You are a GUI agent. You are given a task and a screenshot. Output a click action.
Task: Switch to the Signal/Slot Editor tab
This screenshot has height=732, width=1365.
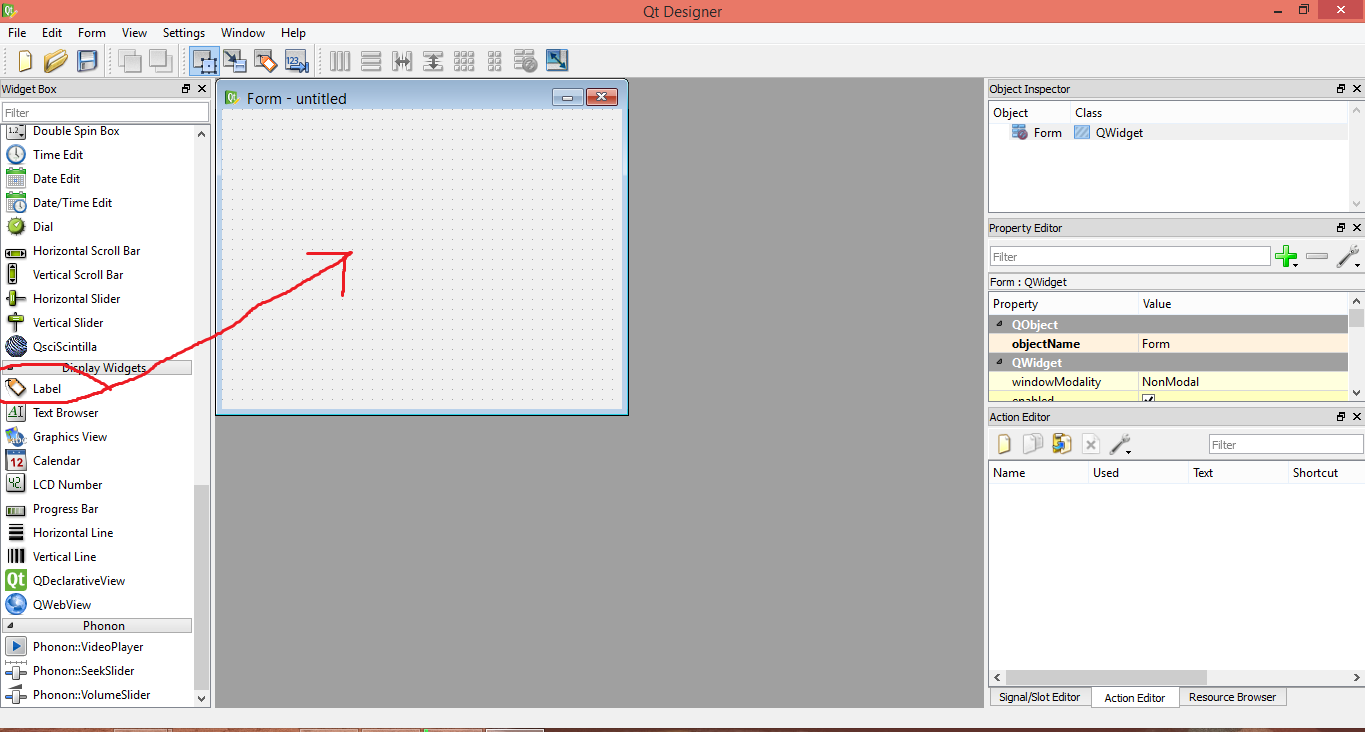(1039, 697)
